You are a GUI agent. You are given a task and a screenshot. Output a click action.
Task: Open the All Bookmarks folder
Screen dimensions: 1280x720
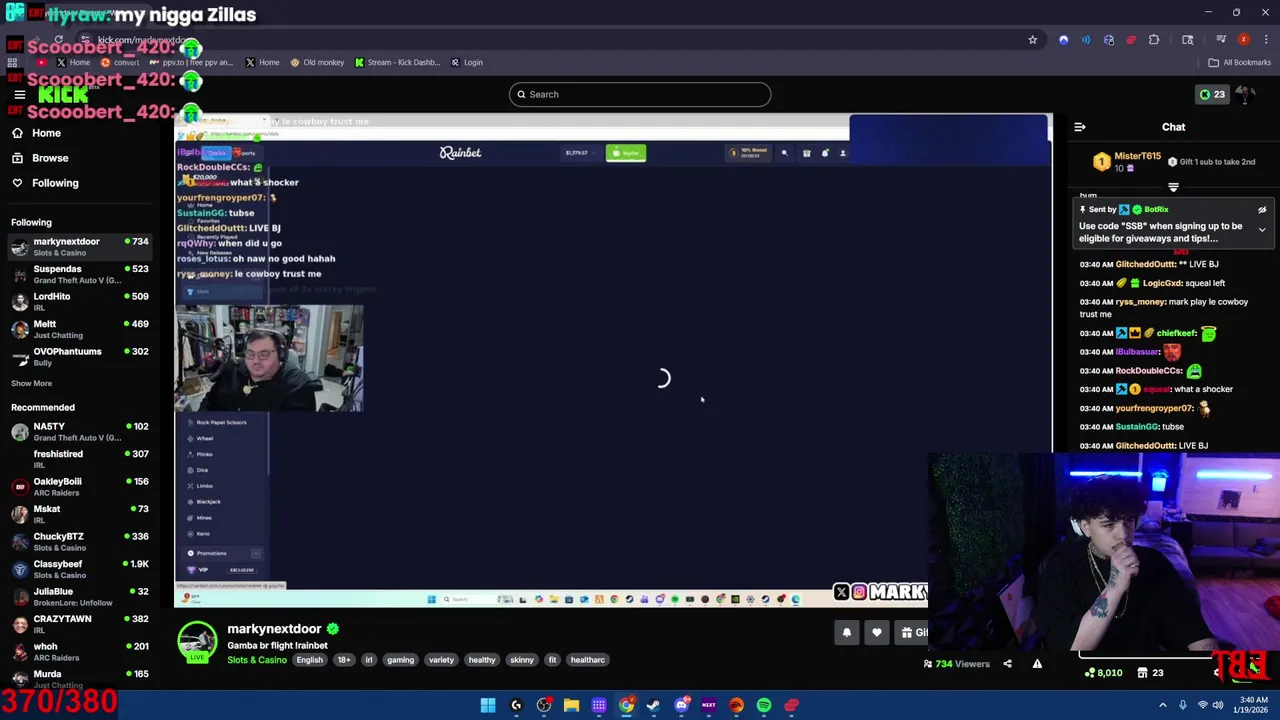(x=1239, y=62)
